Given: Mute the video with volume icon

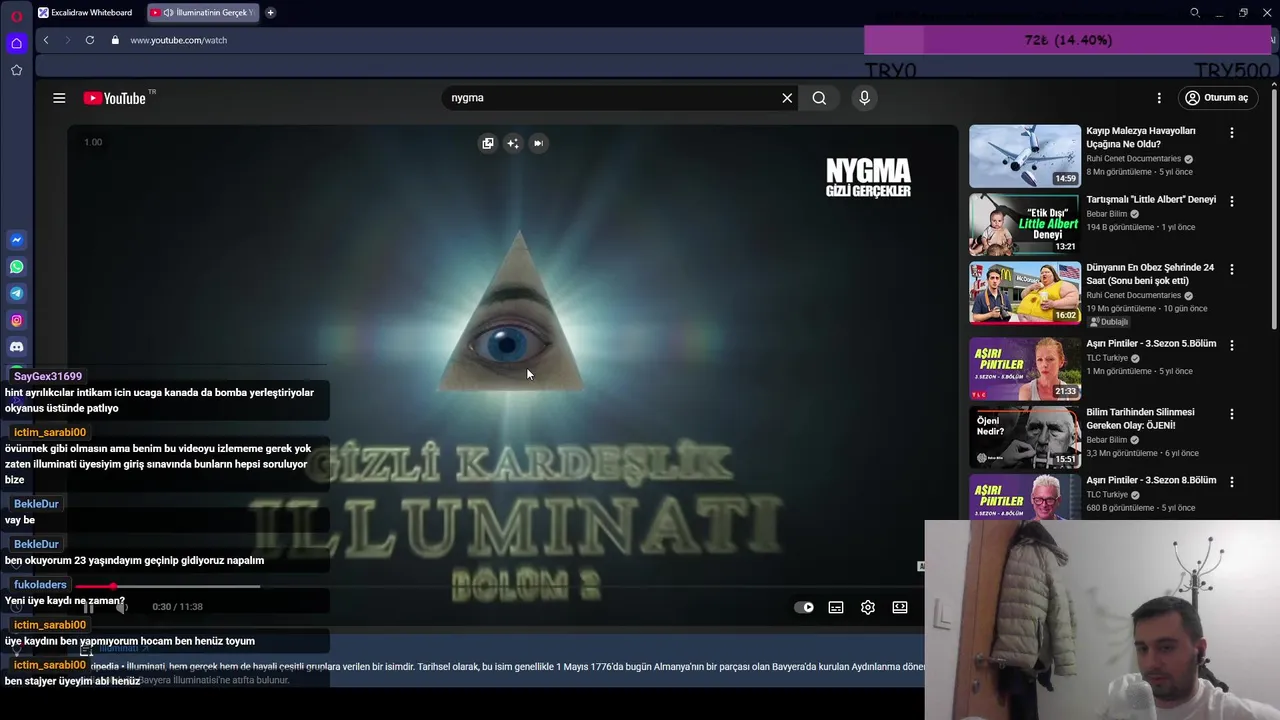Looking at the screenshot, I should tap(122, 607).
